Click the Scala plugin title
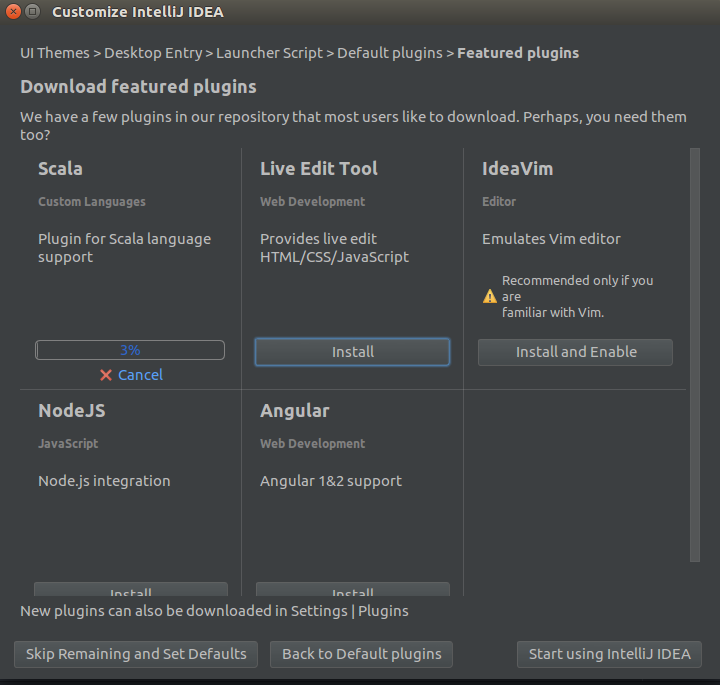Screen dimensions: 720x685 click(x=60, y=169)
